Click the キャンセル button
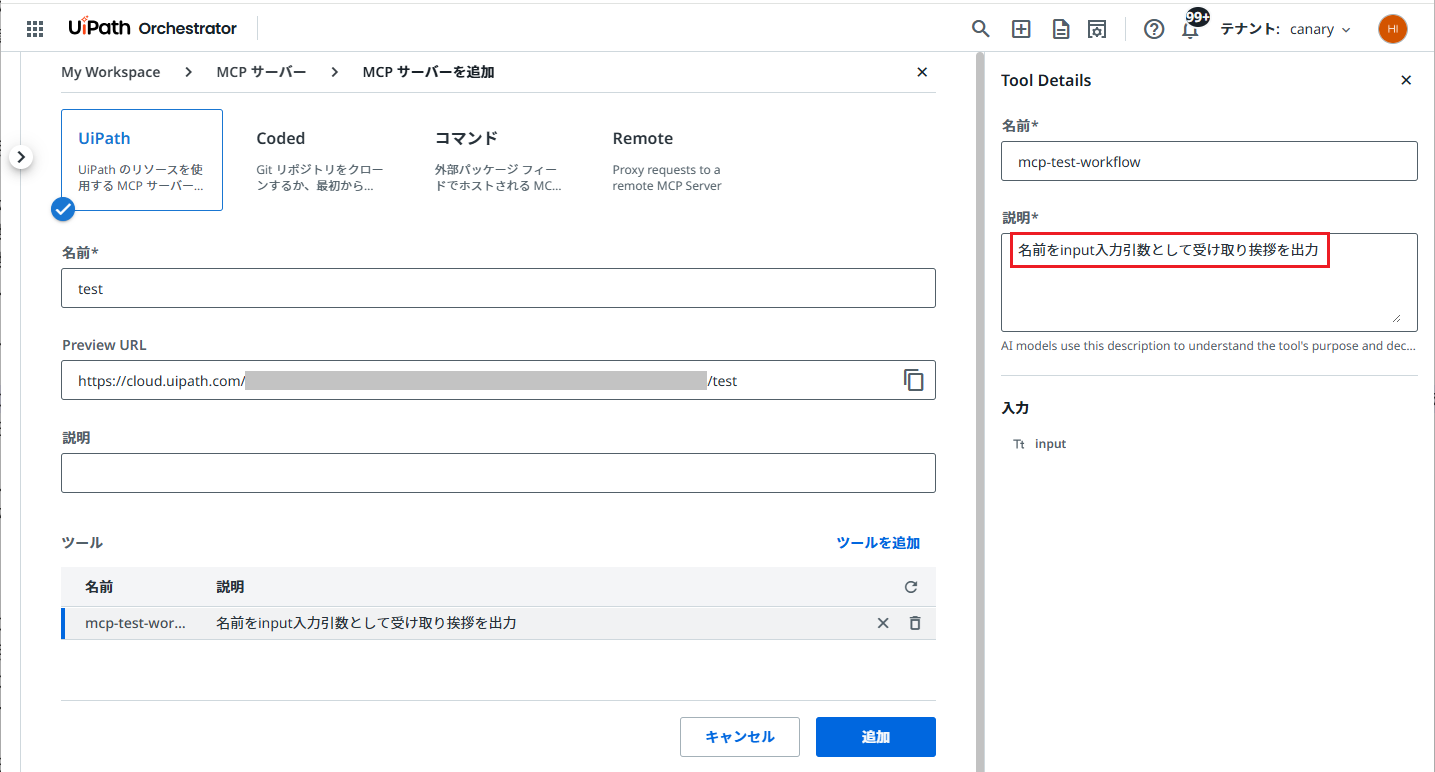Viewport: 1435px width, 772px height. (x=740, y=737)
